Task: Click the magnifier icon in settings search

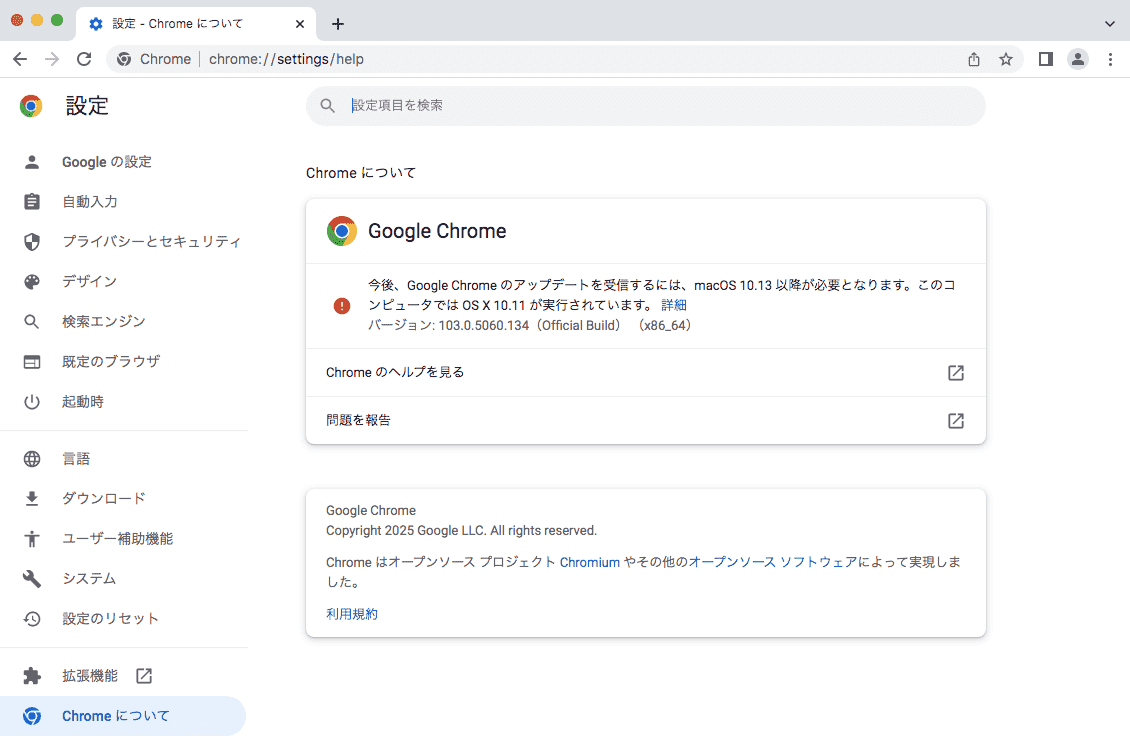Action: point(327,106)
